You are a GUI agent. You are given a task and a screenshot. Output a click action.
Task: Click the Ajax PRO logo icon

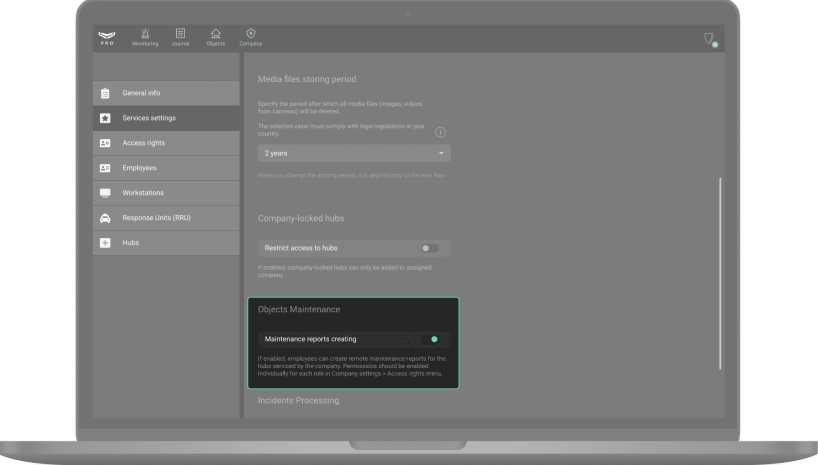(107, 38)
